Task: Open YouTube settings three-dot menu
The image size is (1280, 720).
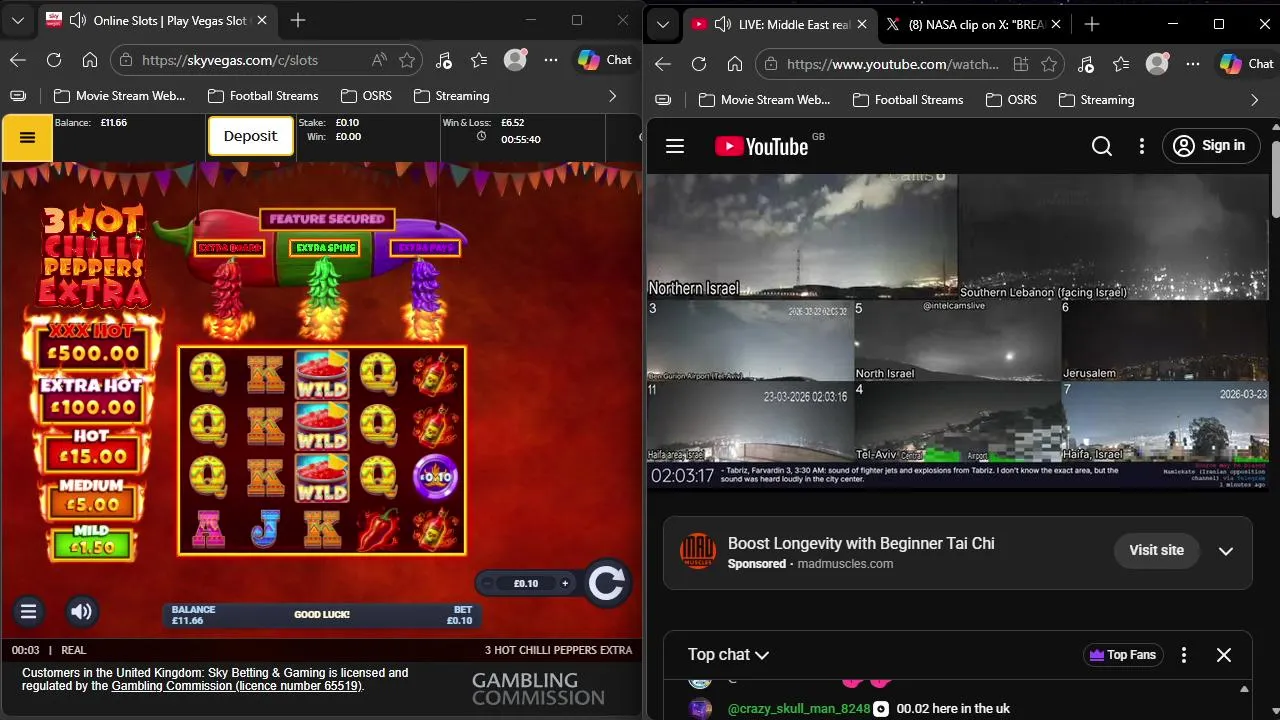Action: pos(1142,146)
